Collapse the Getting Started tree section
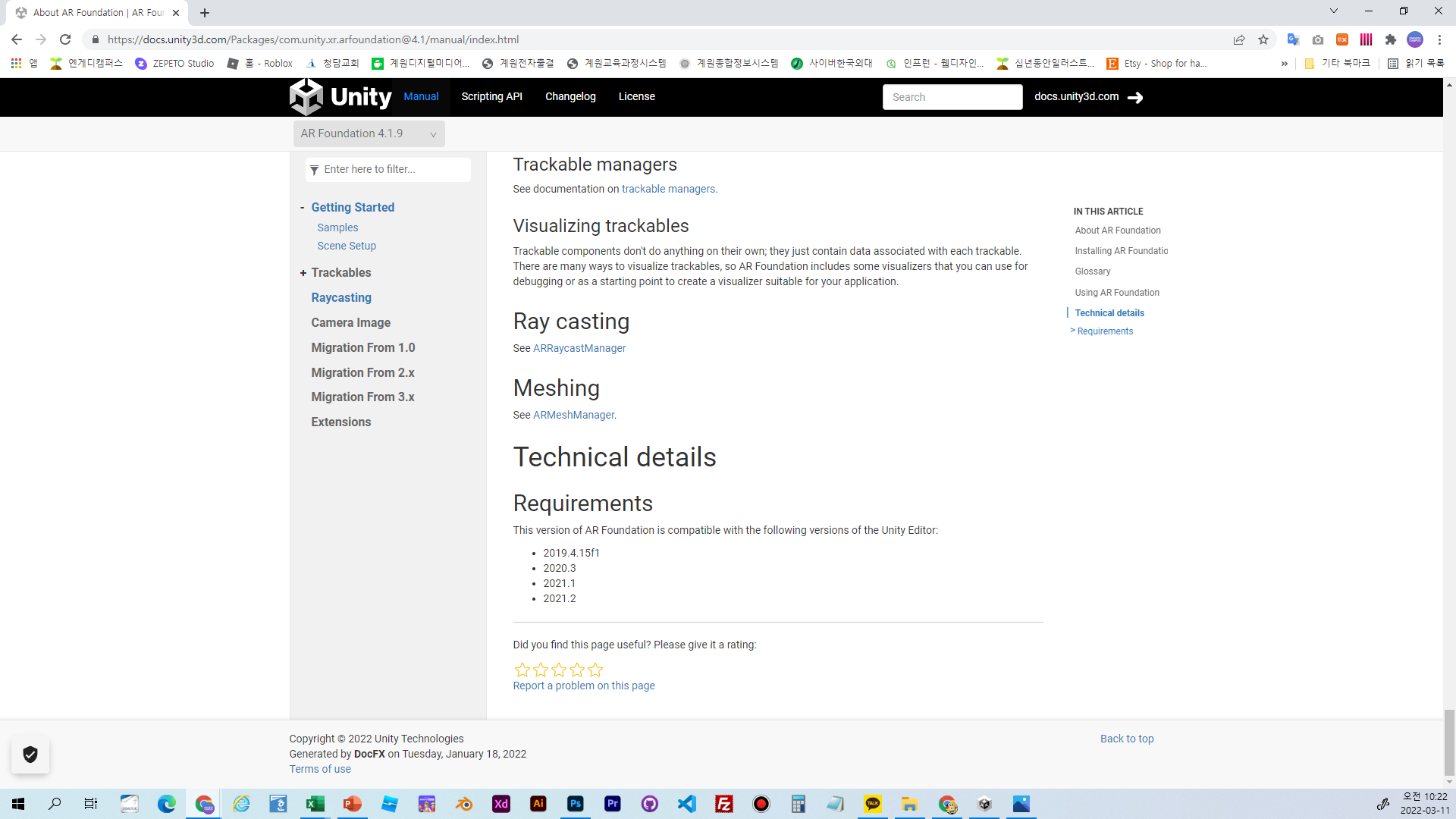The image size is (1456, 819). click(x=302, y=208)
